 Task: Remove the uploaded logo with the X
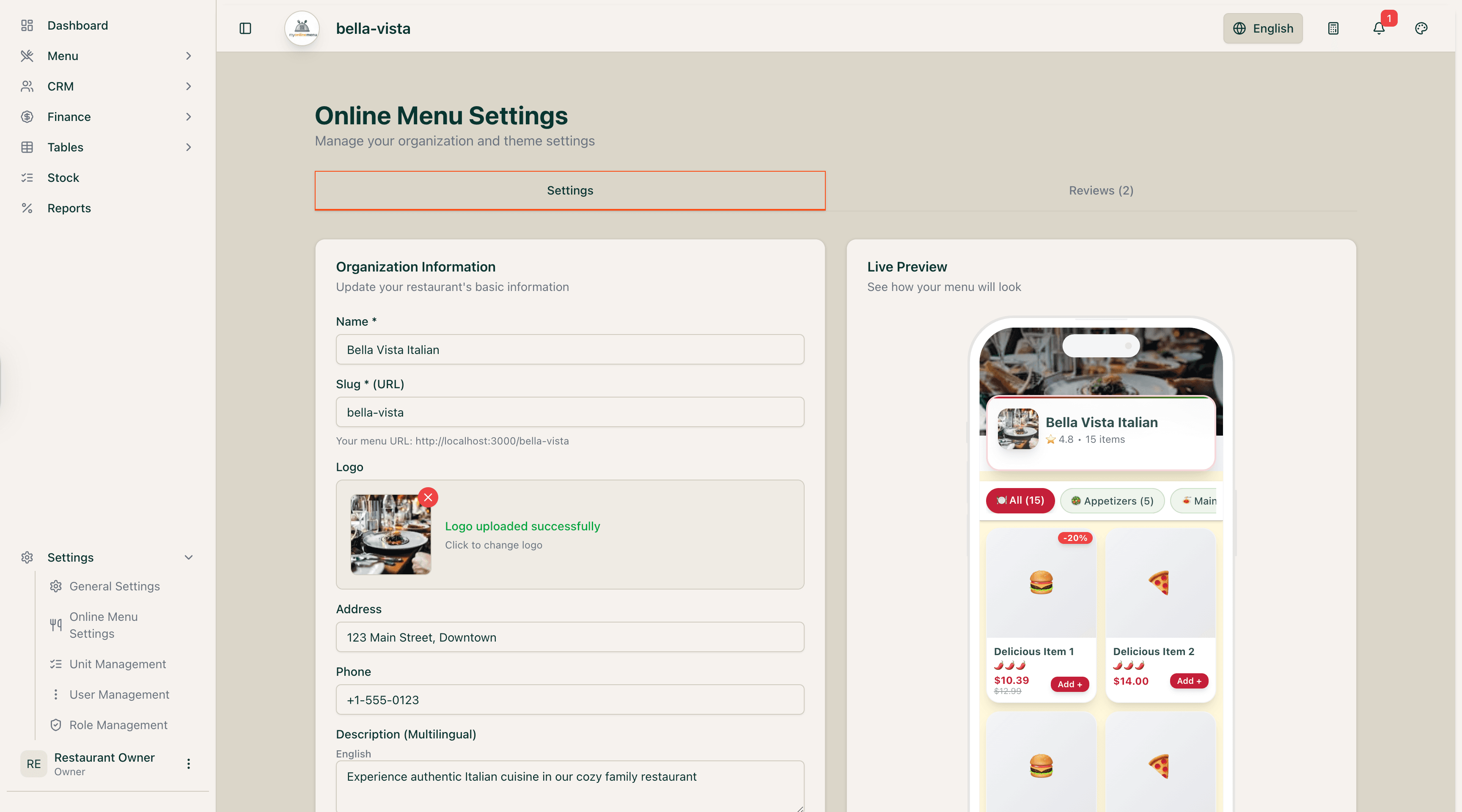tap(428, 497)
